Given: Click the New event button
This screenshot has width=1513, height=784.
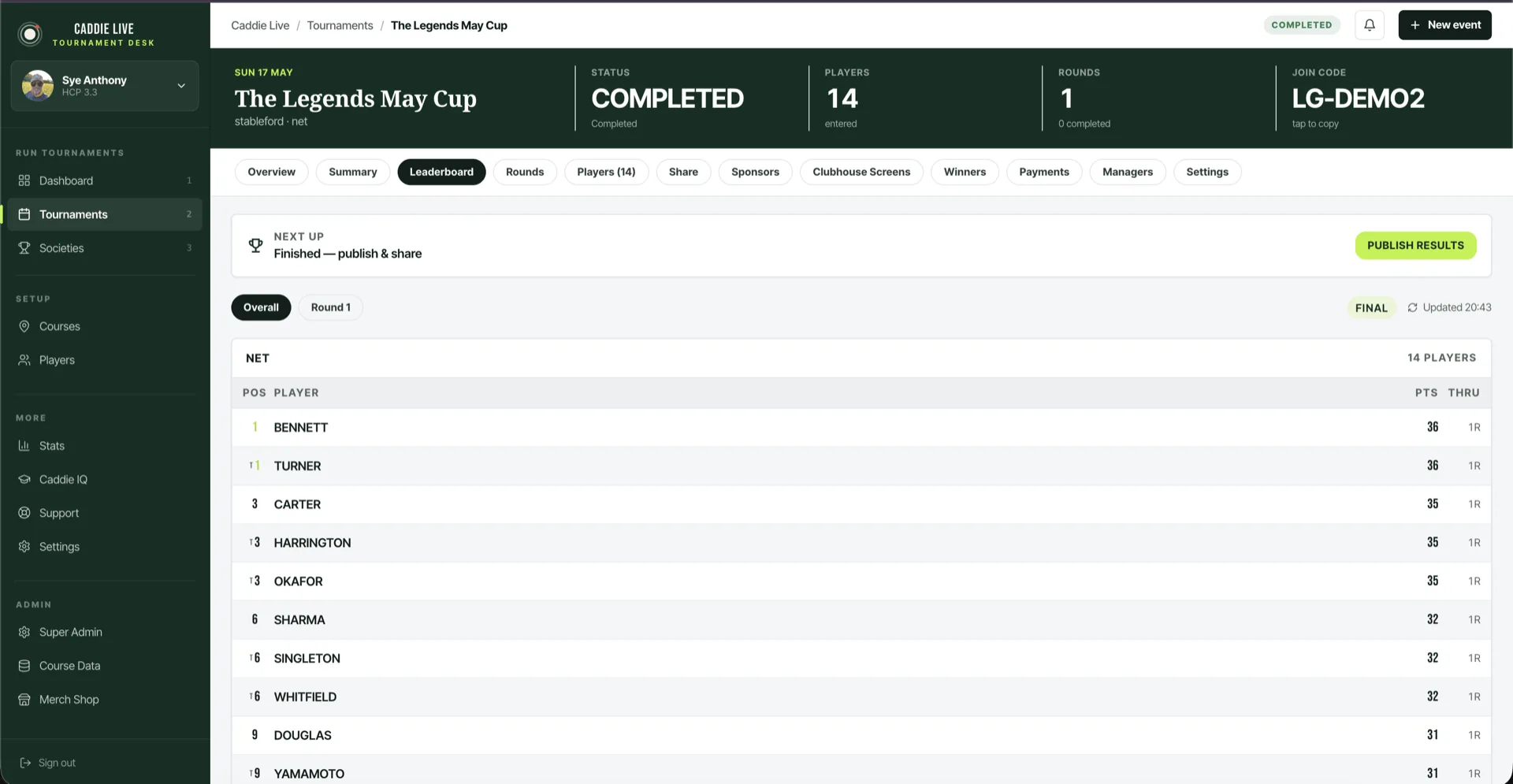Looking at the screenshot, I should (x=1444, y=25).
